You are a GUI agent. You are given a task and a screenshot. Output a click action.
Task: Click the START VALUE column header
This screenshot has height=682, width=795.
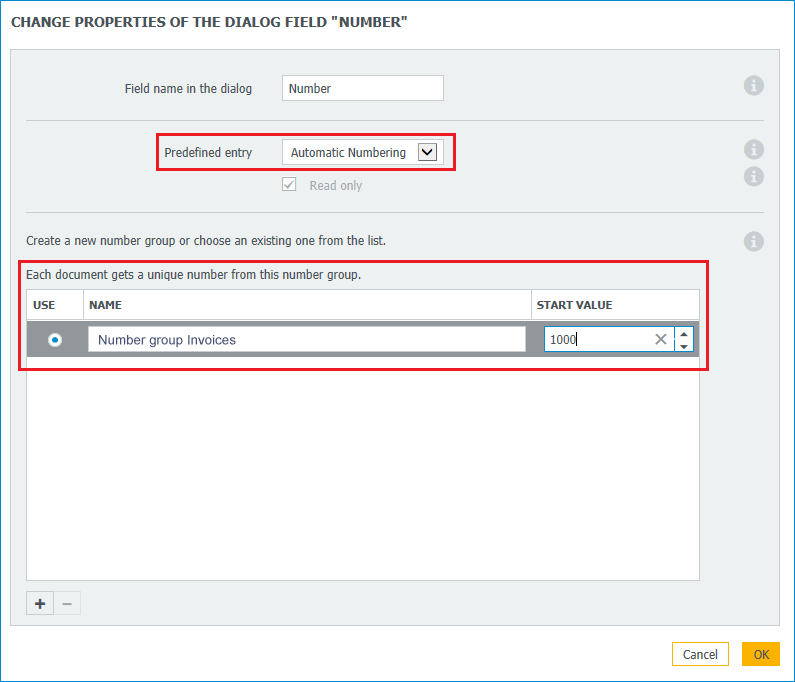[574, 305]
